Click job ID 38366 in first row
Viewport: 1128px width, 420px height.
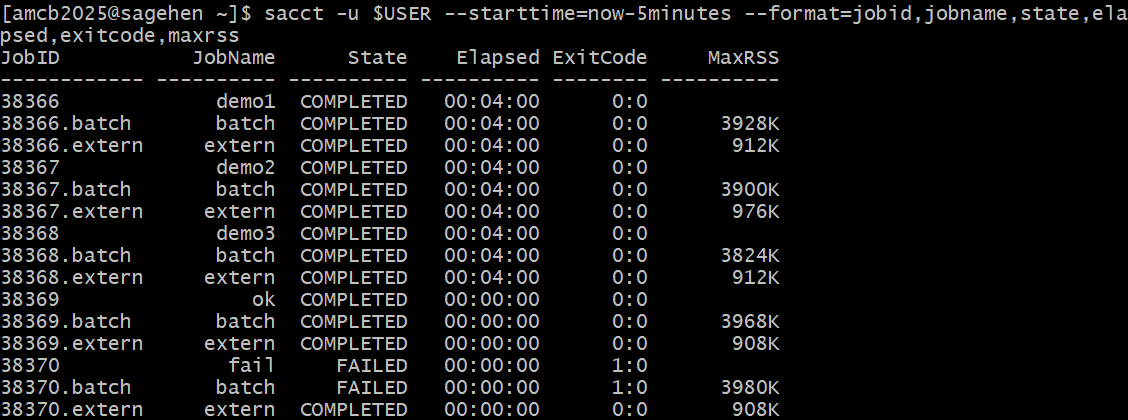point(30,102)
